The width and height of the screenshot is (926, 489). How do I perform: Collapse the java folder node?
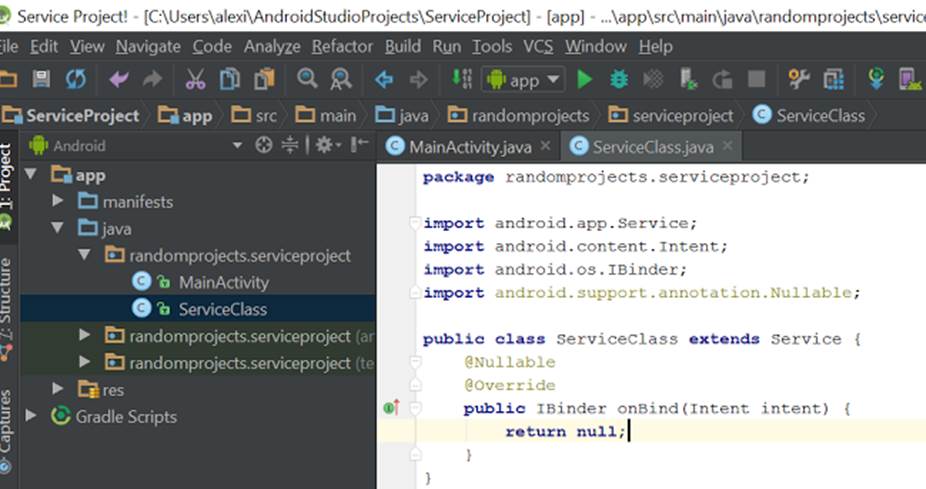tap(57, 227)
